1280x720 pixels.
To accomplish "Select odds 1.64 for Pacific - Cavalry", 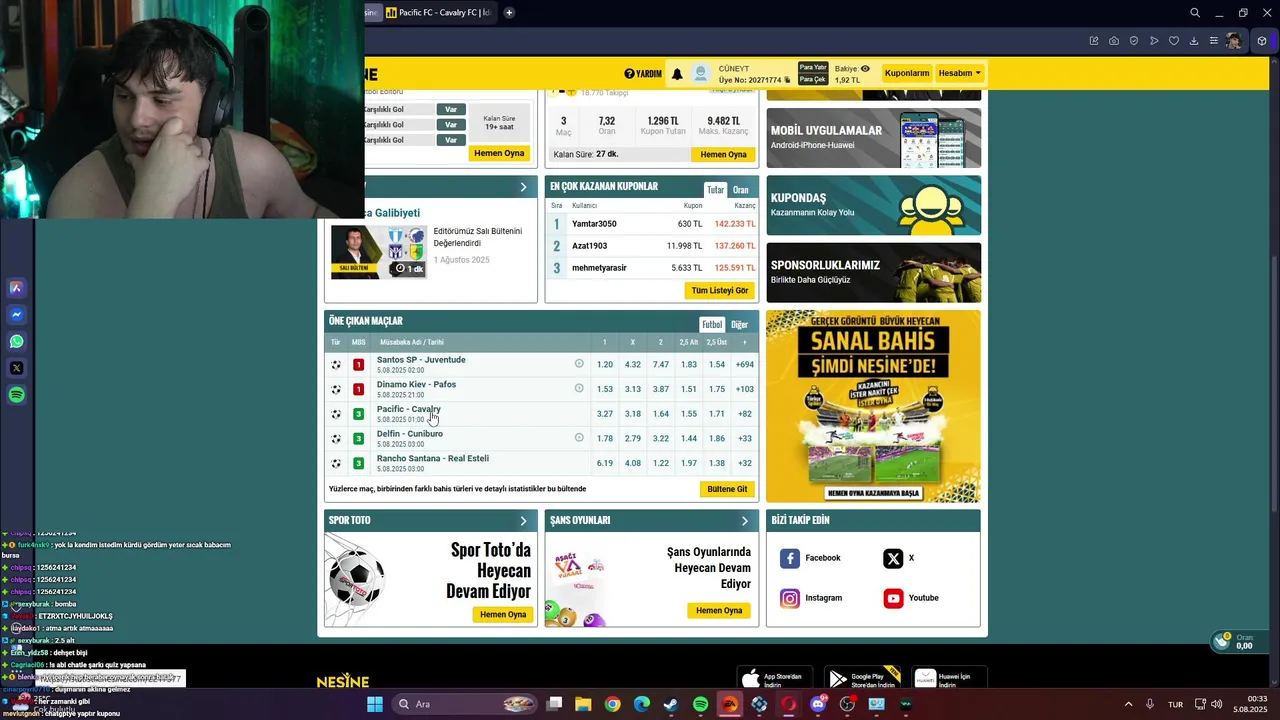I will 660,414.
